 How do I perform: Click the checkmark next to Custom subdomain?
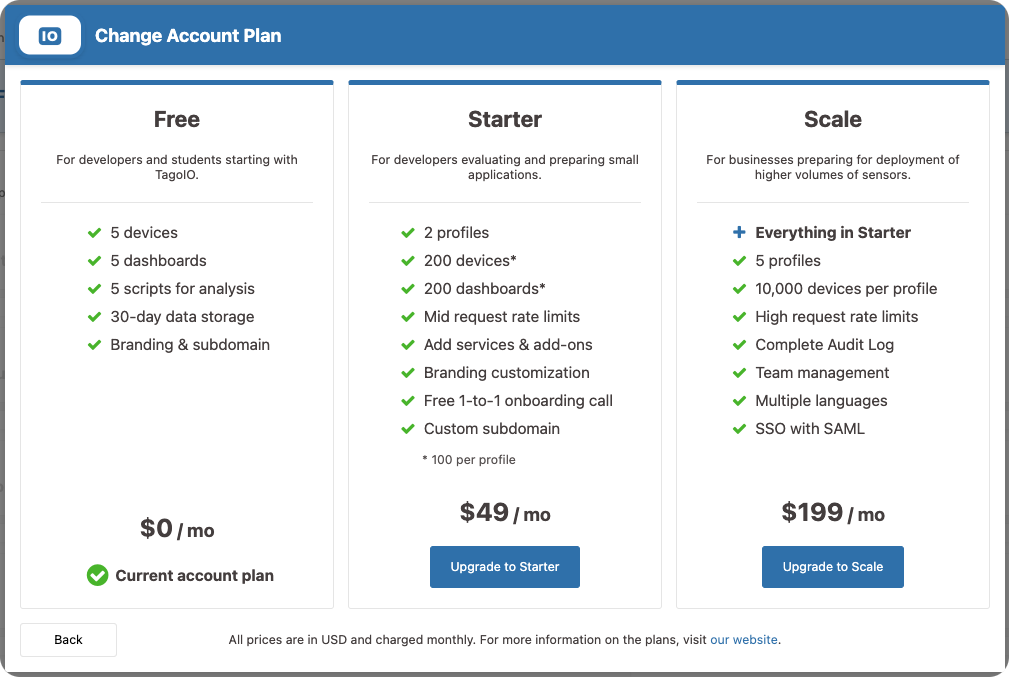point(408,429)
